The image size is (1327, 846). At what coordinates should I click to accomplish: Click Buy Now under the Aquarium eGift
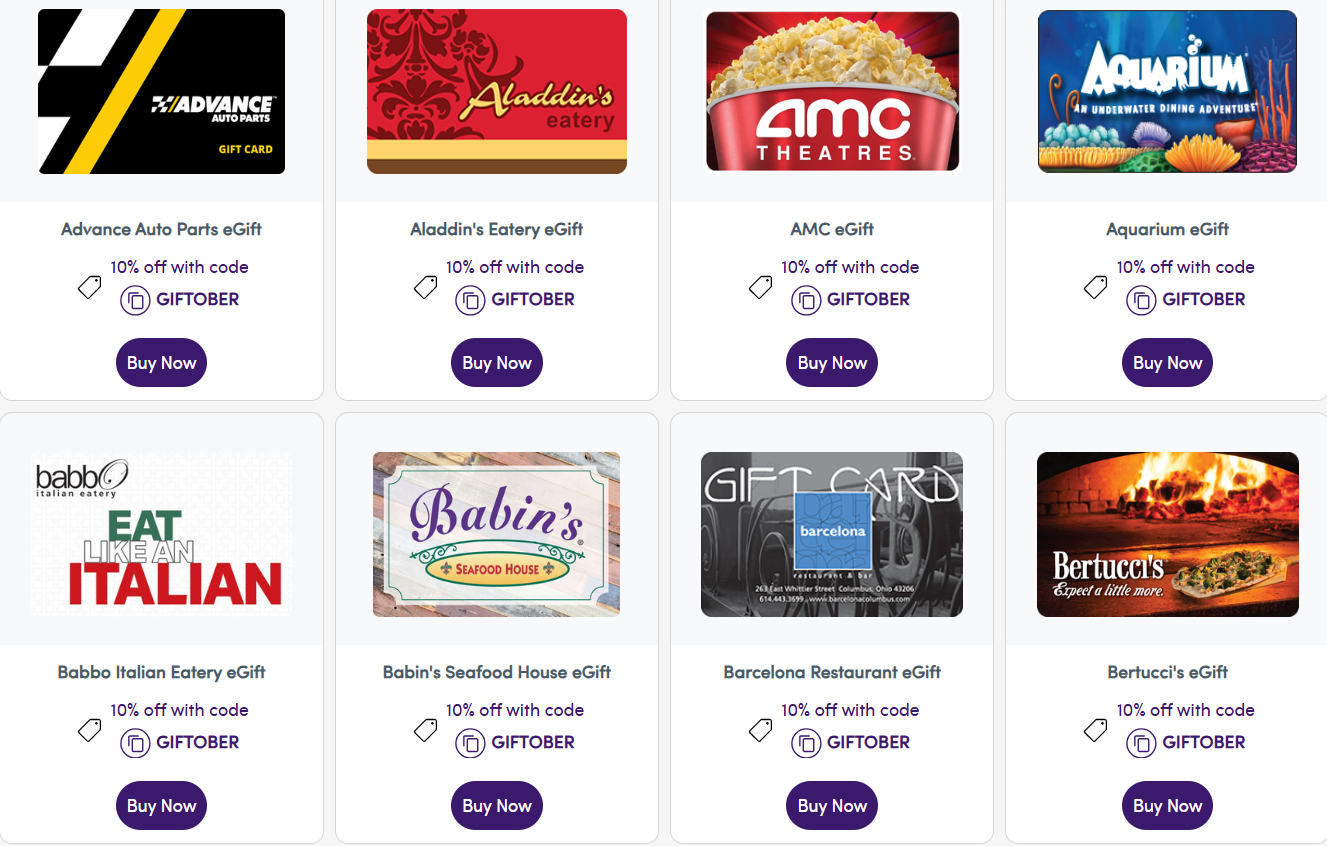[x=1167, y=362]
